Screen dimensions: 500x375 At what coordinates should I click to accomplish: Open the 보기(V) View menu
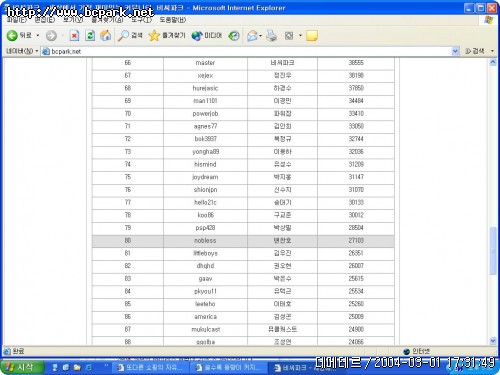pos(73,20)
